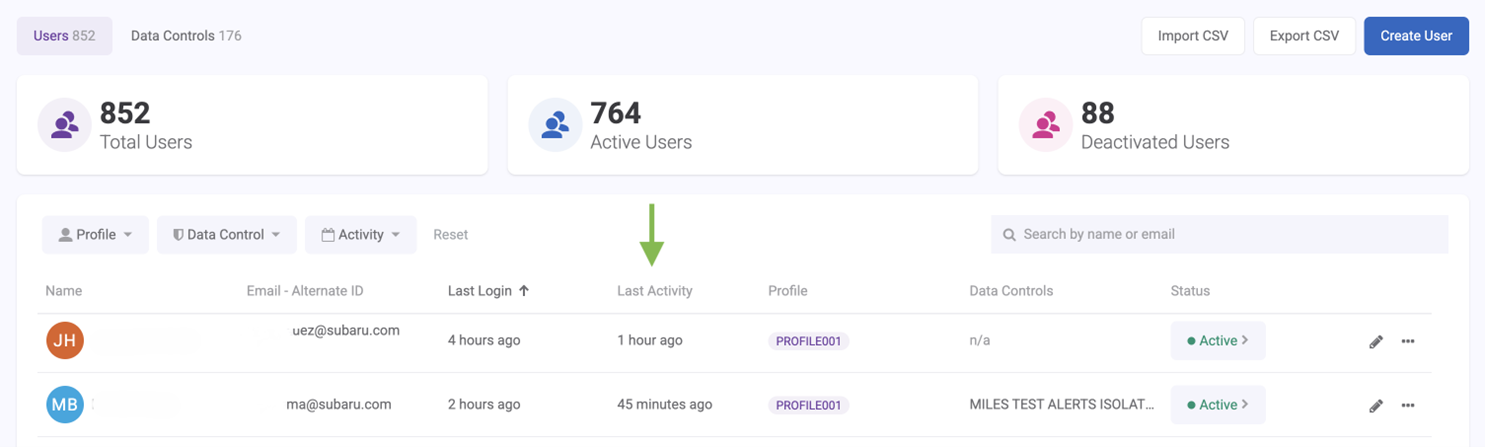Open the three-dot menu for user MB
Screen dimensions: 1485x447
(1408, 406)
